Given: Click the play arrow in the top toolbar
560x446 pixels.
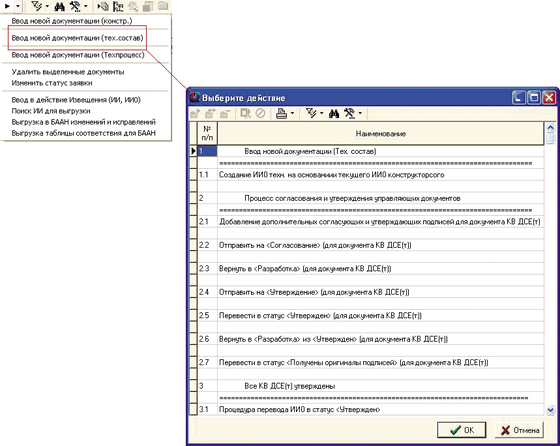Looking at the screenshot, I should click(7, 6).
